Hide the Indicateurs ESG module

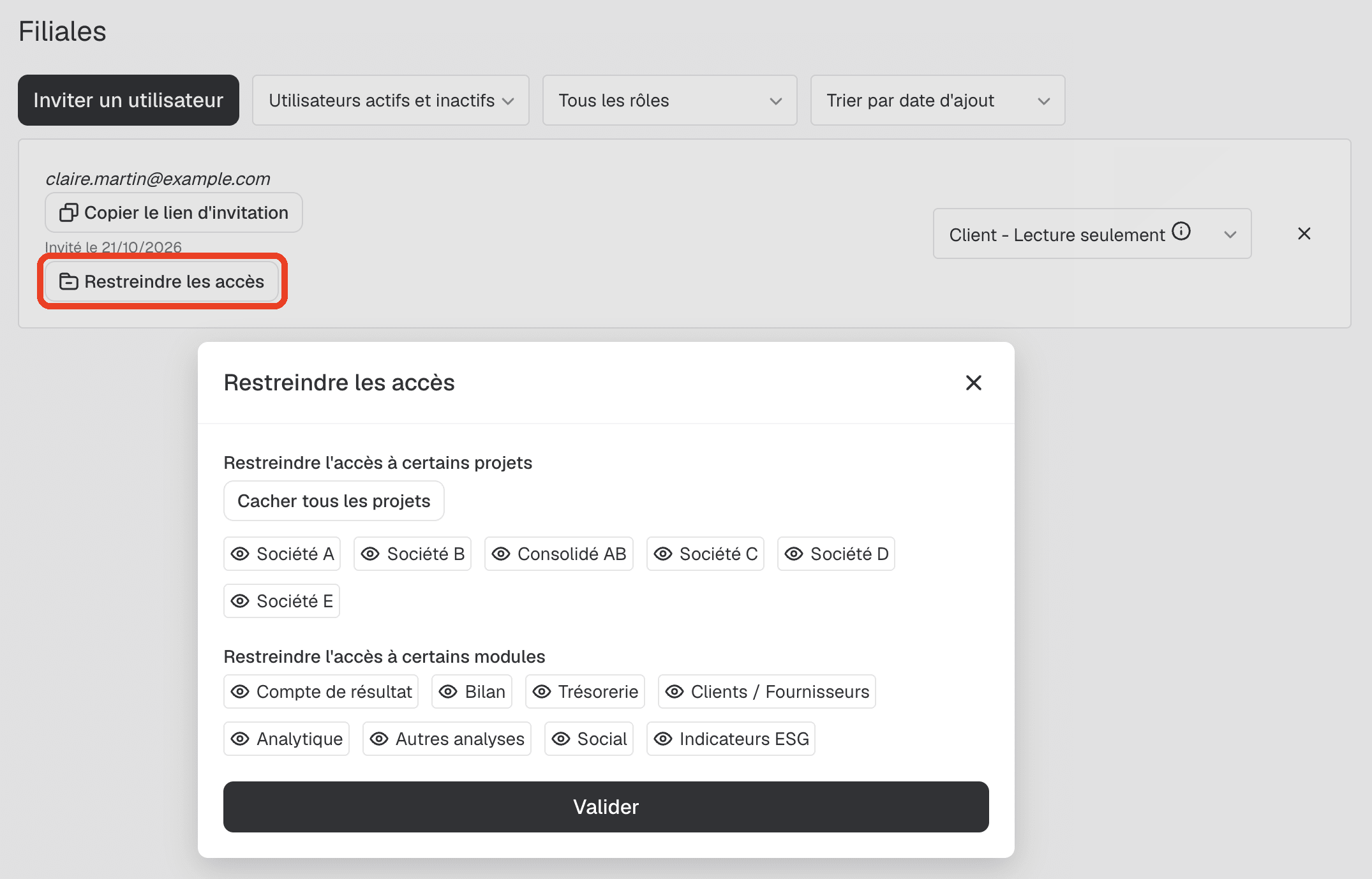(731, 739)
